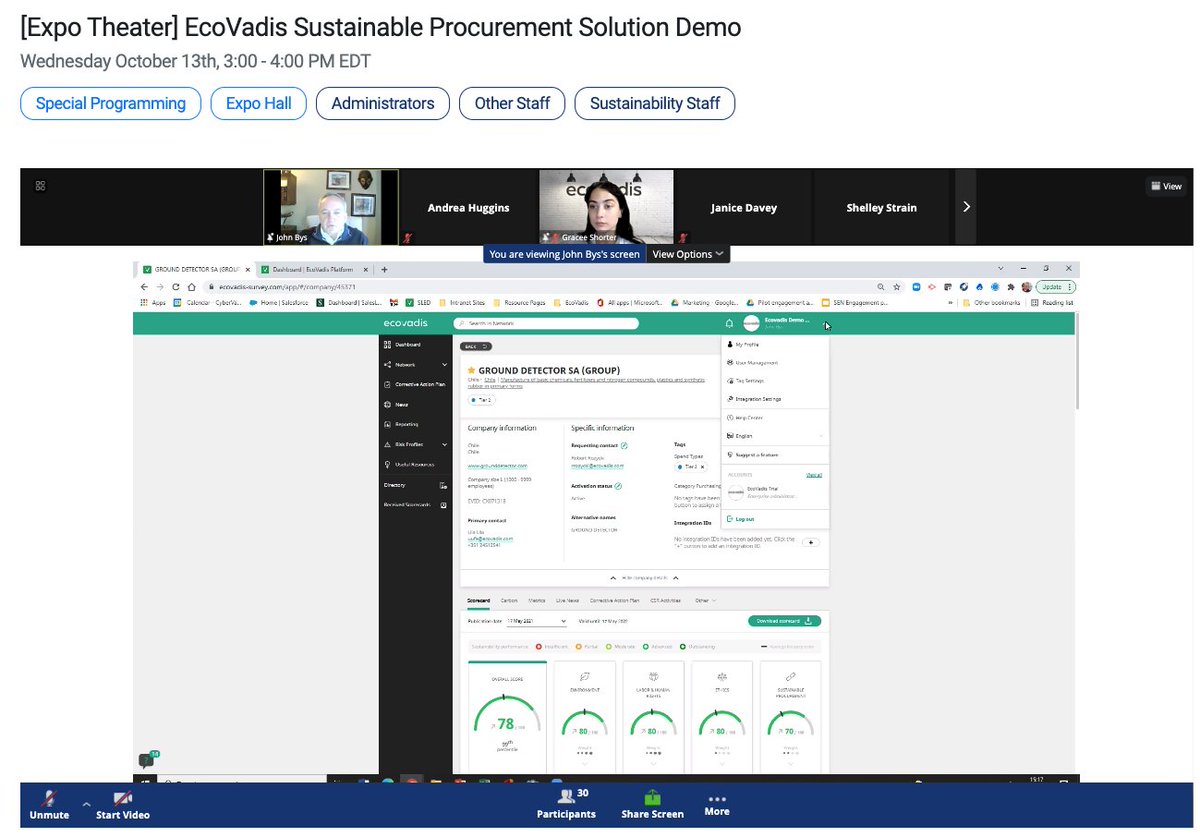Open the View Options dropdown
This screenshot has width=1200, height=837.
point(689,254)
